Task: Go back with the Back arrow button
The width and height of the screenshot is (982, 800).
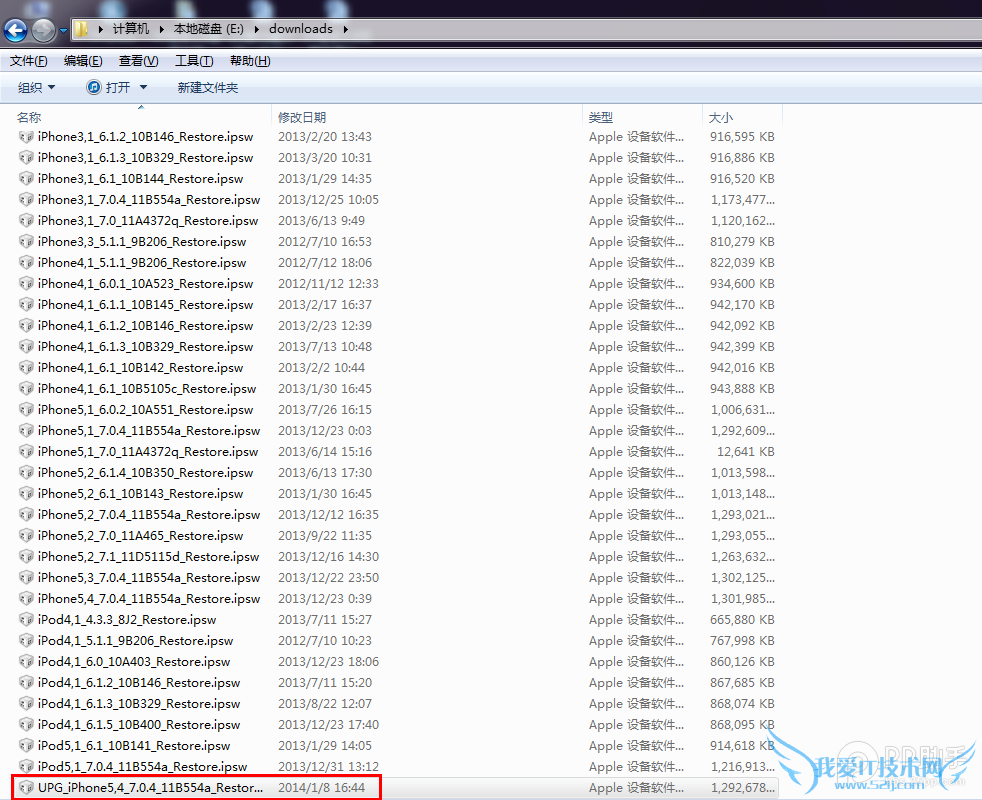Action: click(16, 29)
